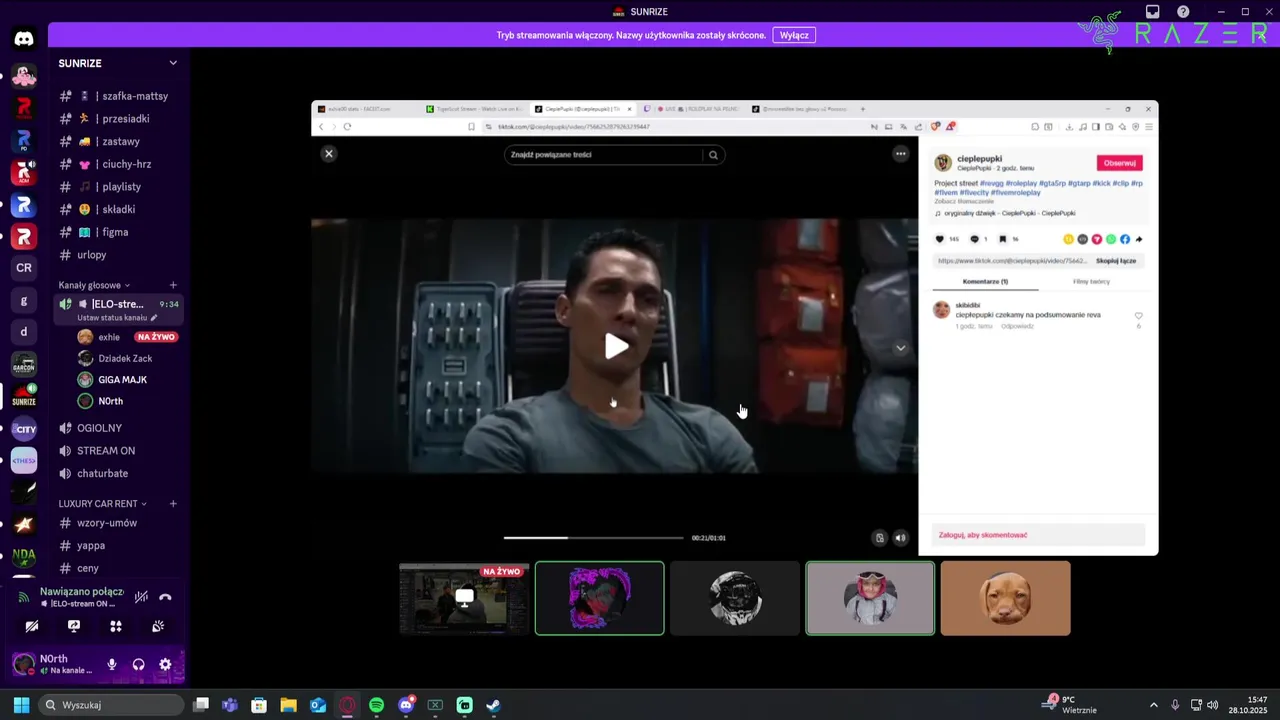Screen dimensions: 1280x720
Task: Open the szafka-mattsy channel
Action: pyautogui.click(x=119, y=96)
